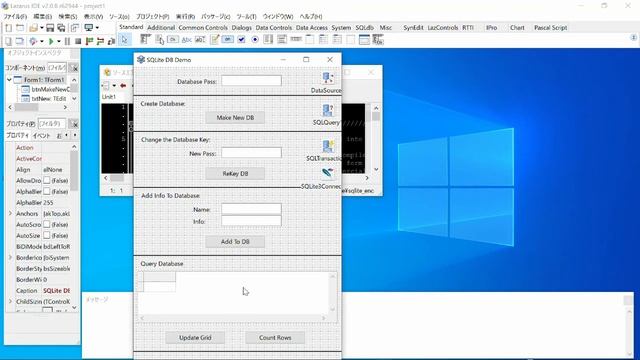The width and height of the screenshot is (640, 360).
Task: Click the New Pass input field
Action: [251, 153]
